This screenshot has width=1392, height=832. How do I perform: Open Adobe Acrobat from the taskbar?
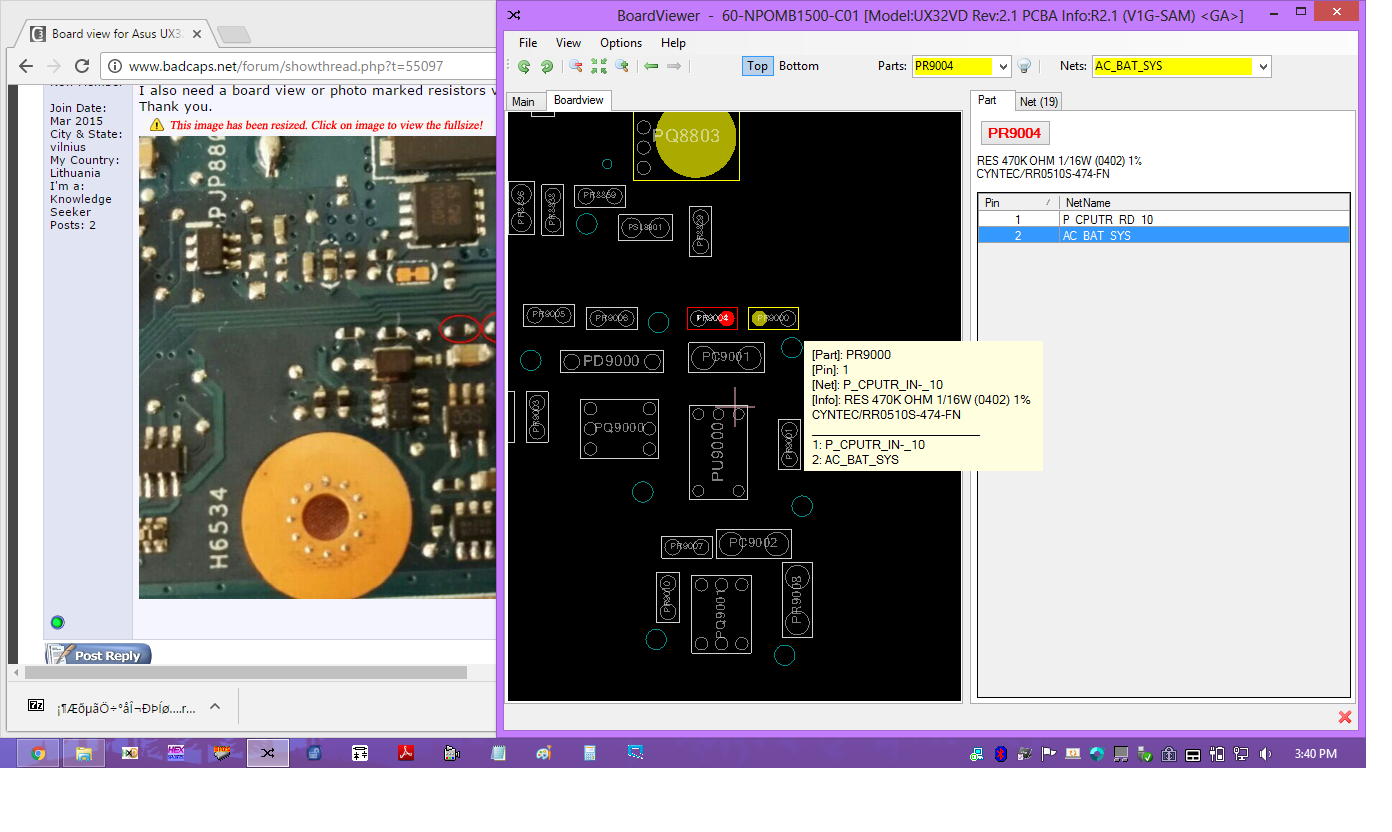pyautogui.click(x=407, y=753)
